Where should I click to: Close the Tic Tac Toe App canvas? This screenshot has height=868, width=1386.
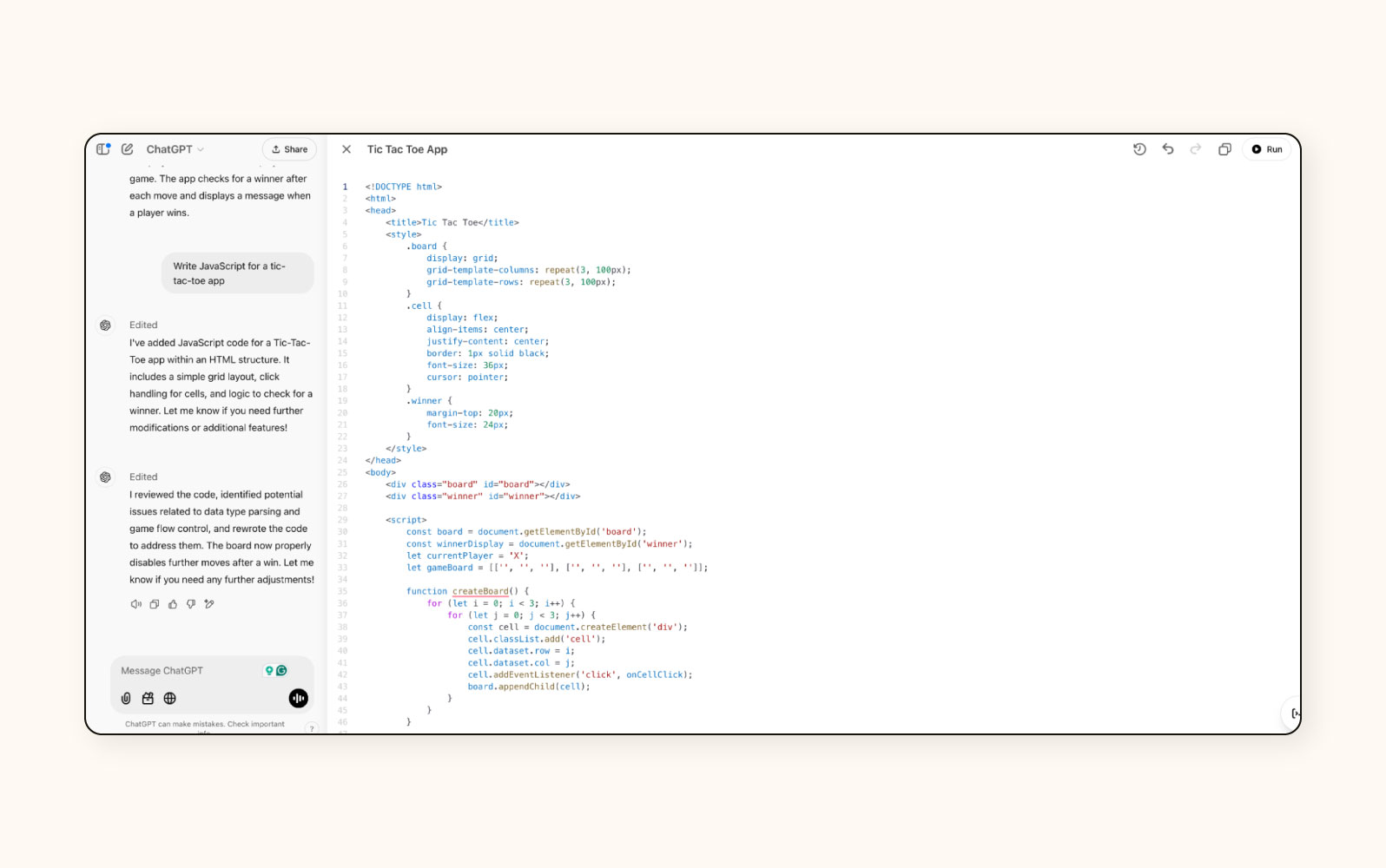coord(346,149)
